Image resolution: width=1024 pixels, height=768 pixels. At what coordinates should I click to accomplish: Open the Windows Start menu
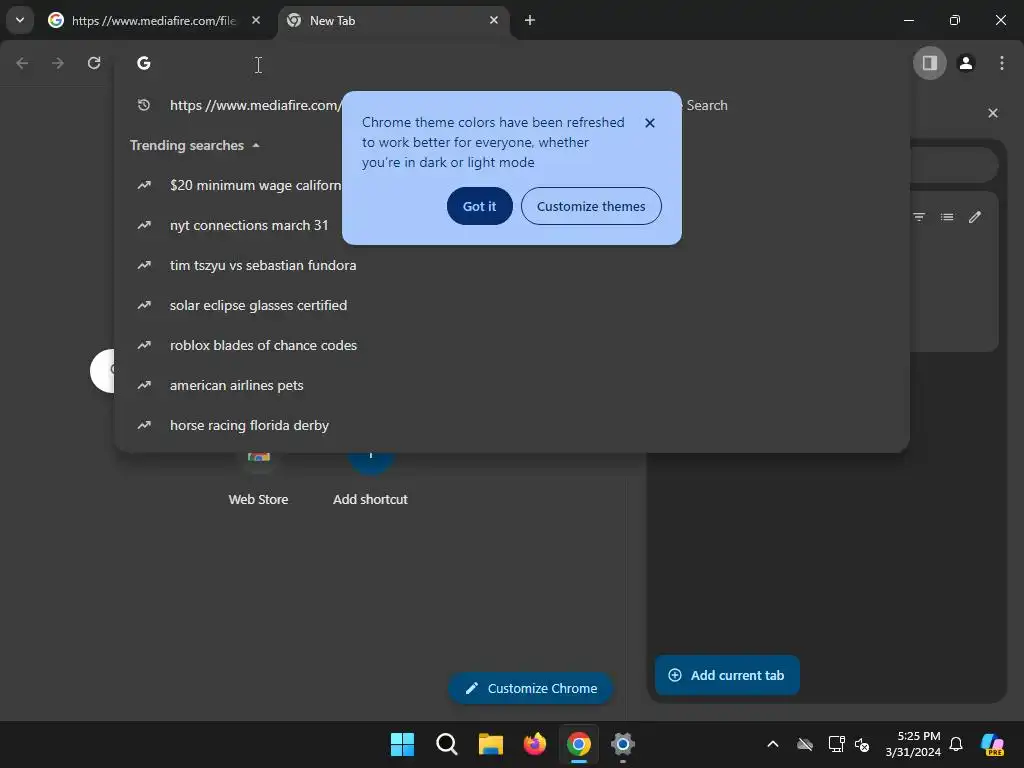[x=402, y=744]
